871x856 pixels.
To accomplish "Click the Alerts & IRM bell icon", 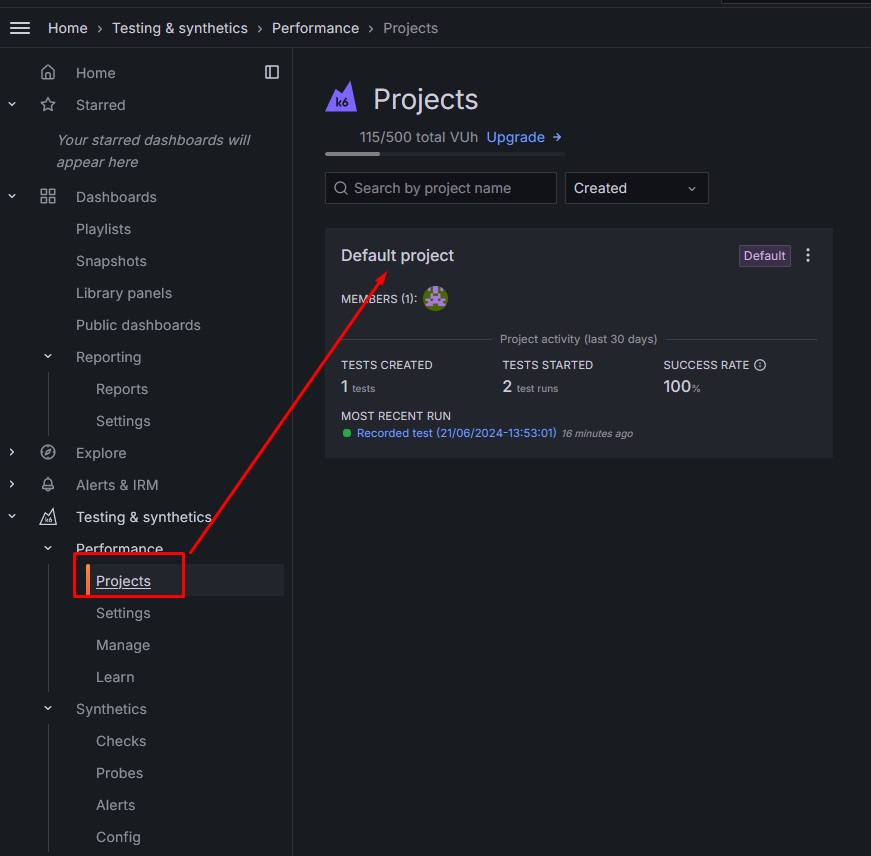I will (x=48, y=485).
